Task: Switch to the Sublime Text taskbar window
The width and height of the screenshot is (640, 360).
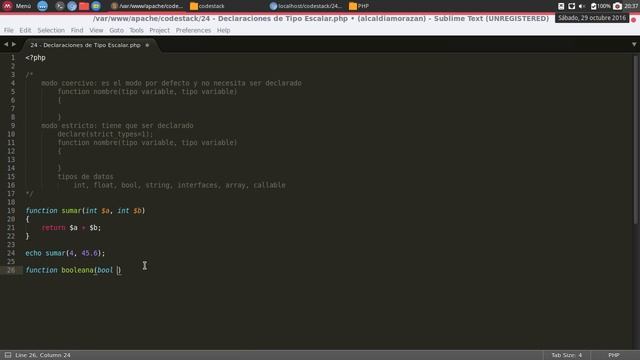Action: [x=147, y=6]
